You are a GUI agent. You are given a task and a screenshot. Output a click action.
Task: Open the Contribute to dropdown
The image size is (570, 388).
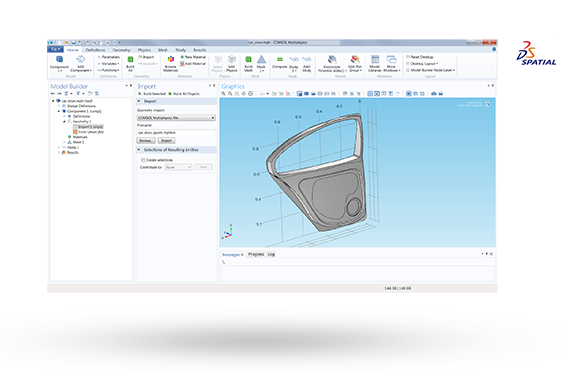178,167
